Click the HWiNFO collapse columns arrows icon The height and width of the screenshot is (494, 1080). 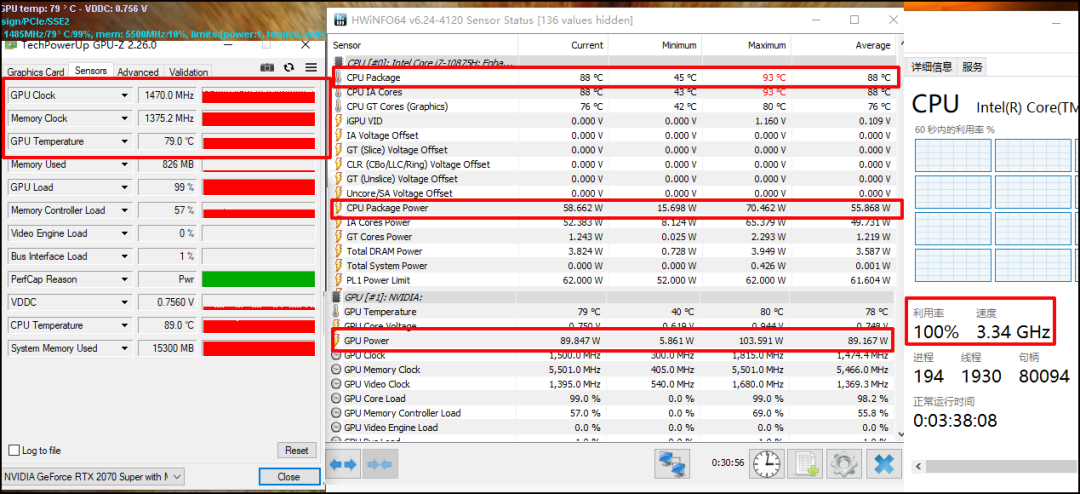380,465
